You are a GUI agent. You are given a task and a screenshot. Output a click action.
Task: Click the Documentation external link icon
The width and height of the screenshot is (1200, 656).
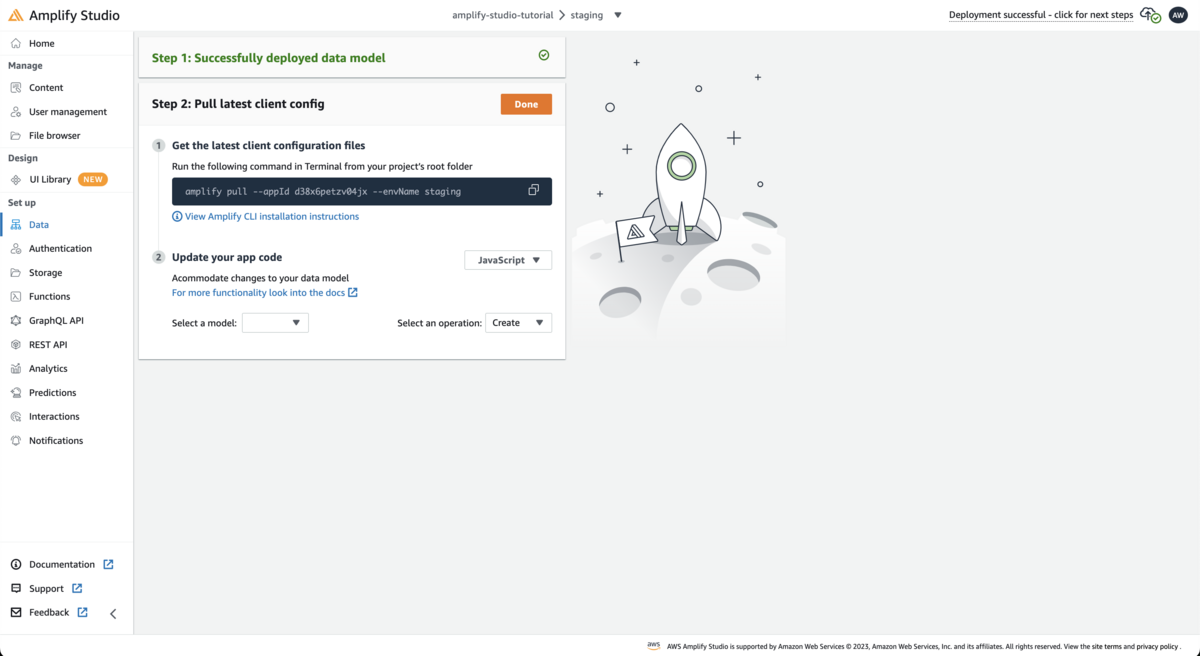pyautogui.click(x=108, y=564)
